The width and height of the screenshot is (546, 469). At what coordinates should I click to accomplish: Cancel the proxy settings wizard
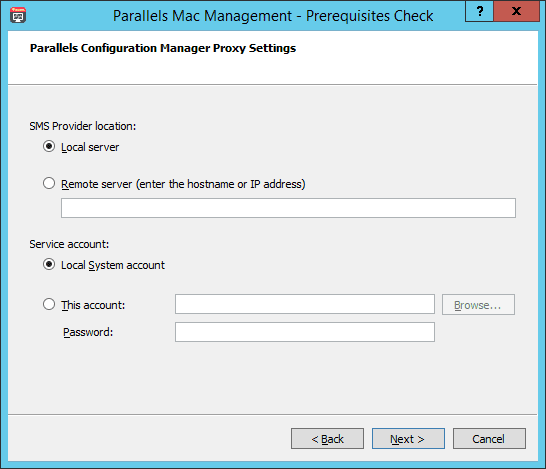(x=489, y=439)
